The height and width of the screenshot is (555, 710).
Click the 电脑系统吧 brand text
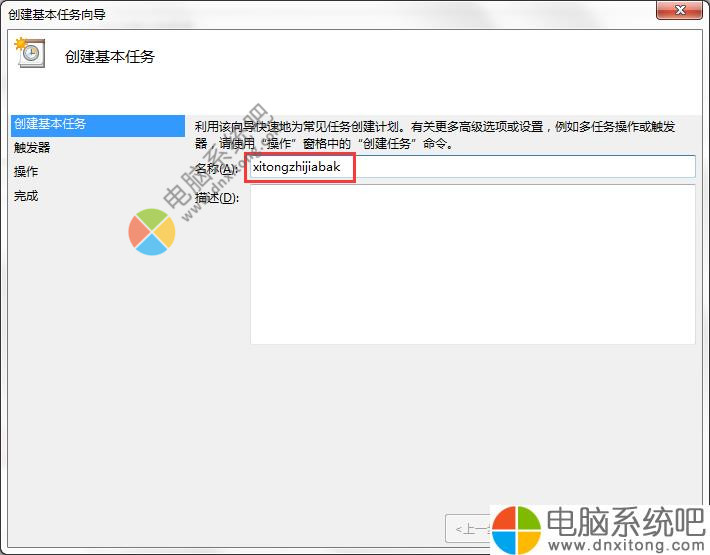[626, 522]
